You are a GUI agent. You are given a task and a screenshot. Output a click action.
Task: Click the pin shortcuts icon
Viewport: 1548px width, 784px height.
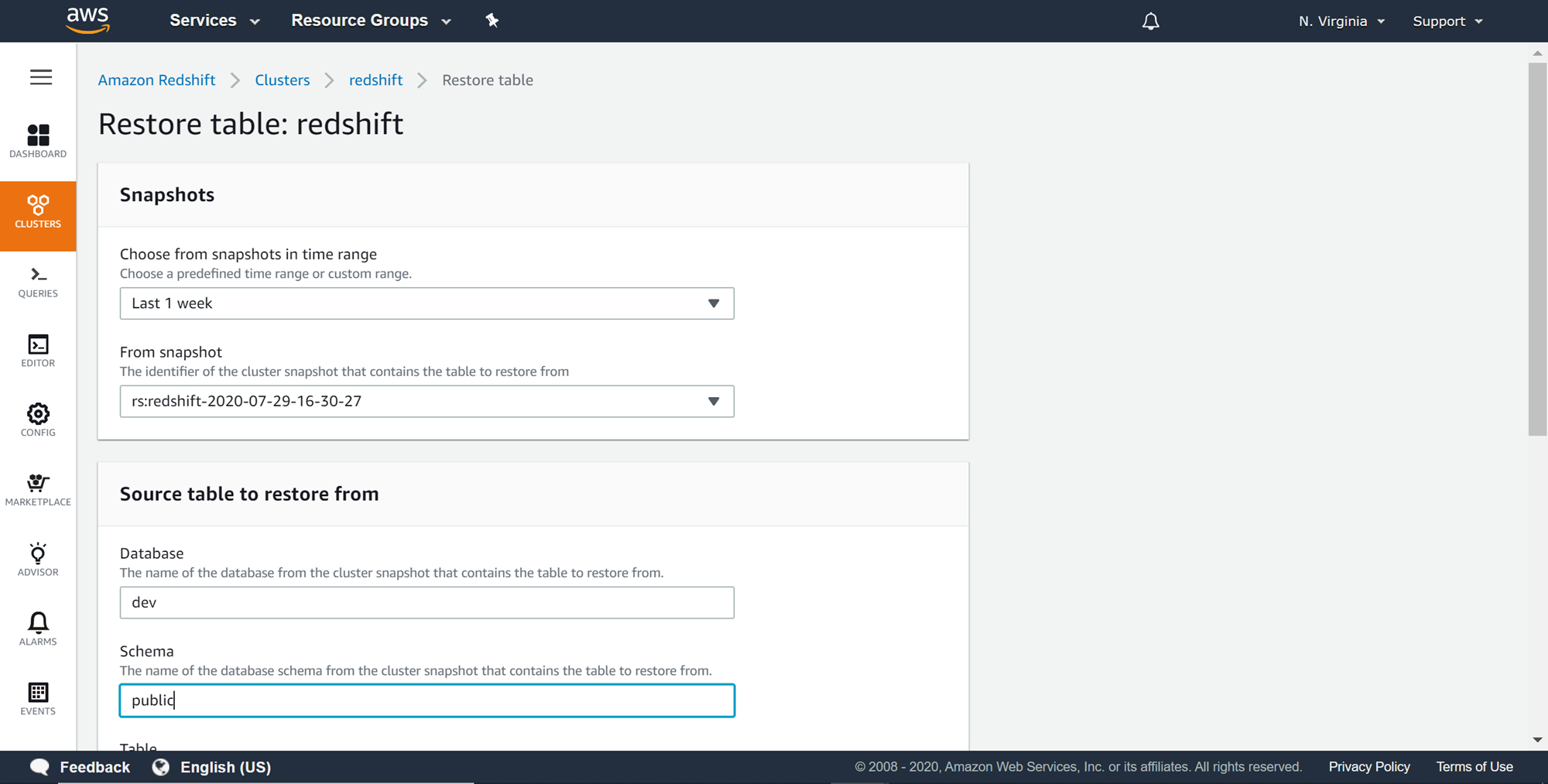coord(492,21)
